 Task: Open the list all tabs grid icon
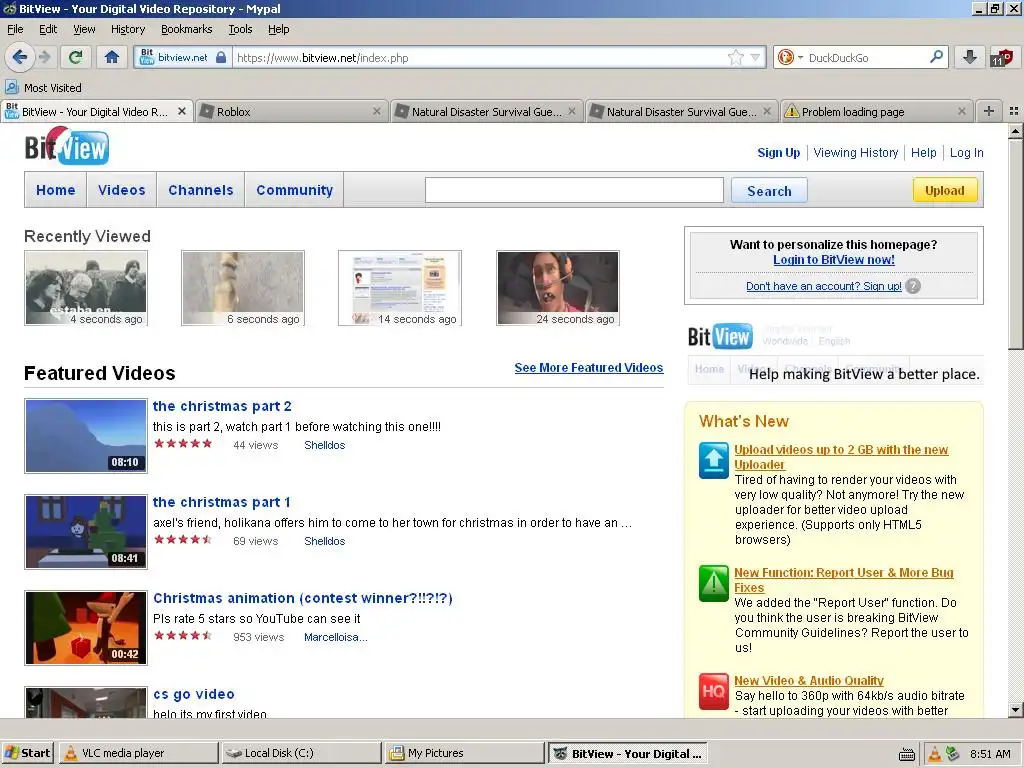(1014, 111)
